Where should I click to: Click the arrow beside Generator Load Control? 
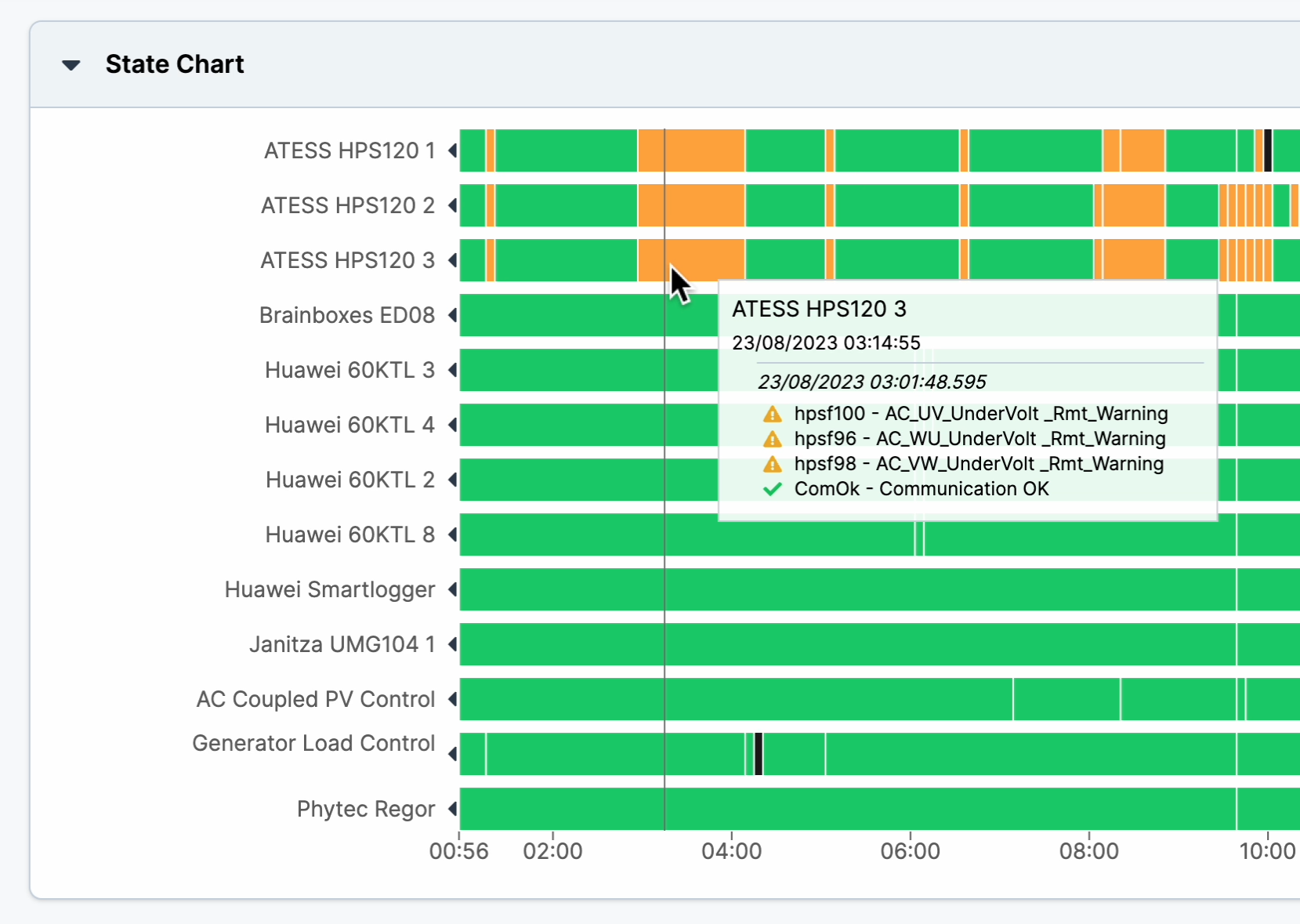pos(452,754)
